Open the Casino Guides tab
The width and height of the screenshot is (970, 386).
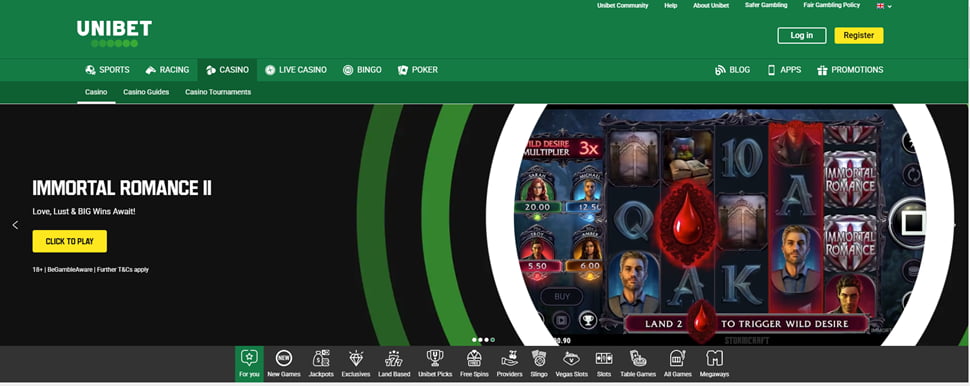(x=146, y=92)
